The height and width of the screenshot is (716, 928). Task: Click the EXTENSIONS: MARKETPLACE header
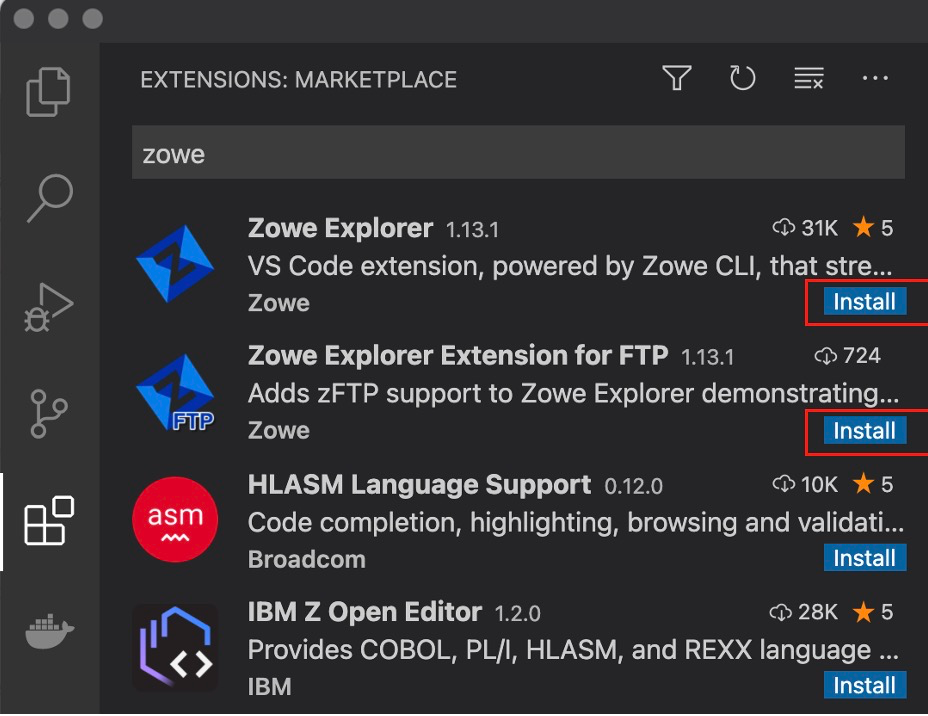tap(299, 80)
